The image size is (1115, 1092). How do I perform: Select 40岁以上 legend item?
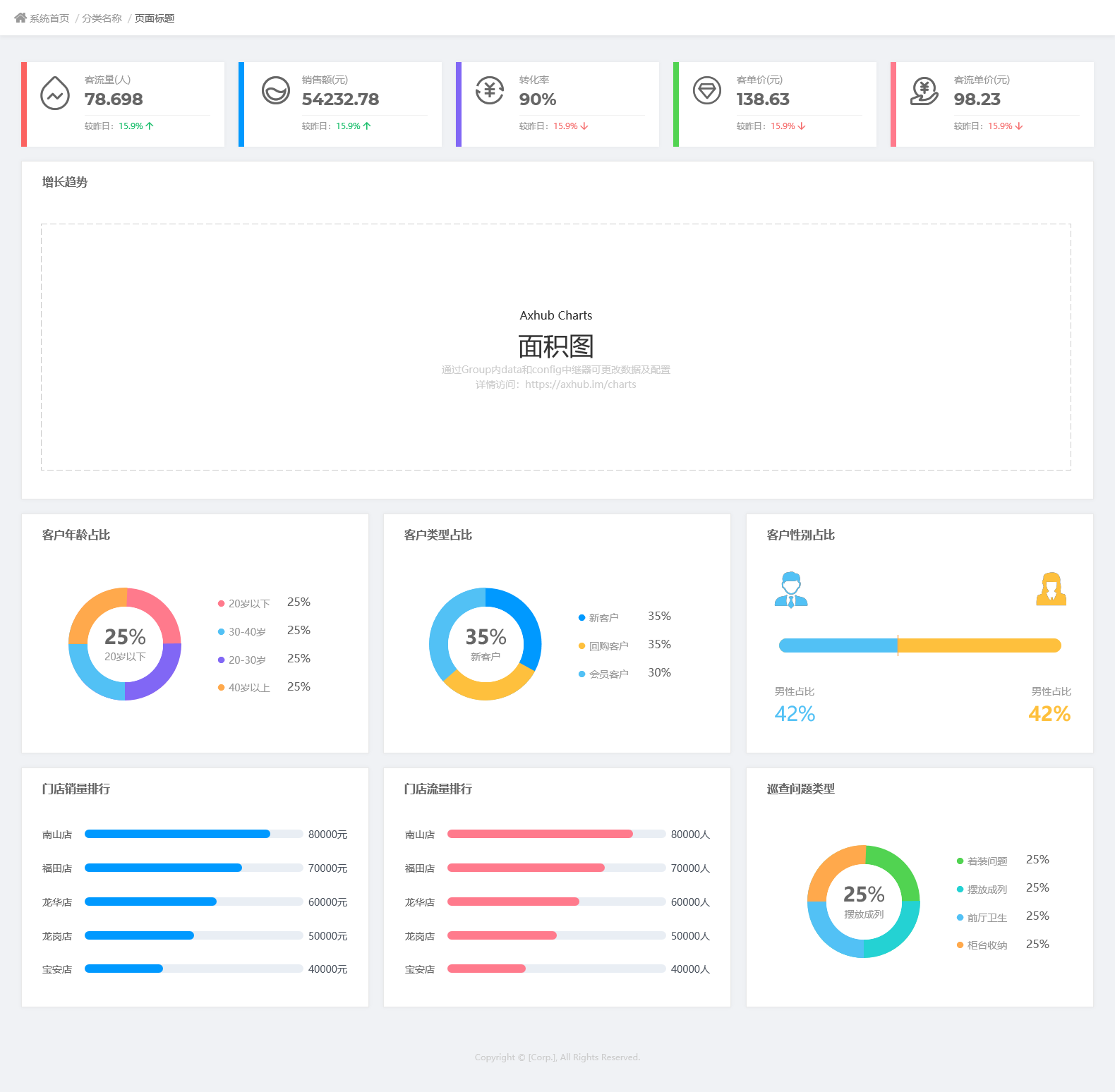coord(244,688)
